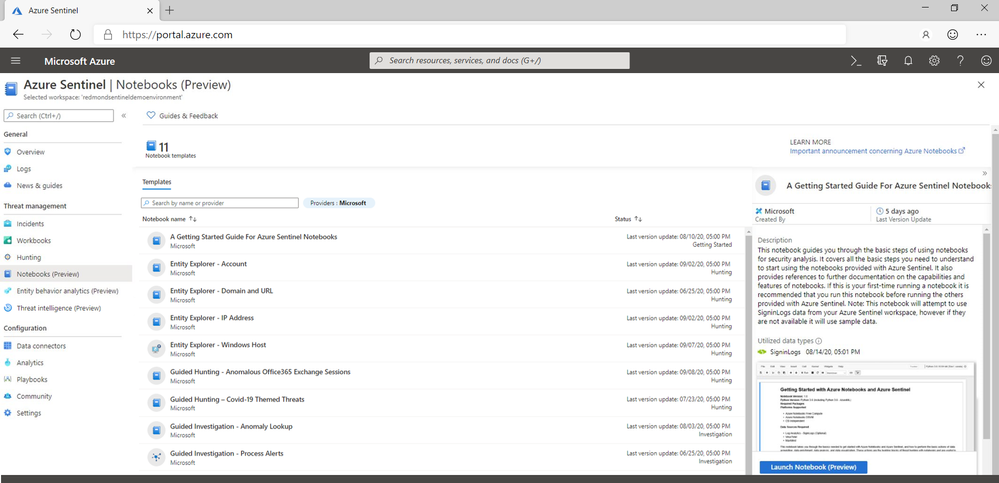Open Community
The height and width of the screenshot is (483, 999).
coord(34,396)
